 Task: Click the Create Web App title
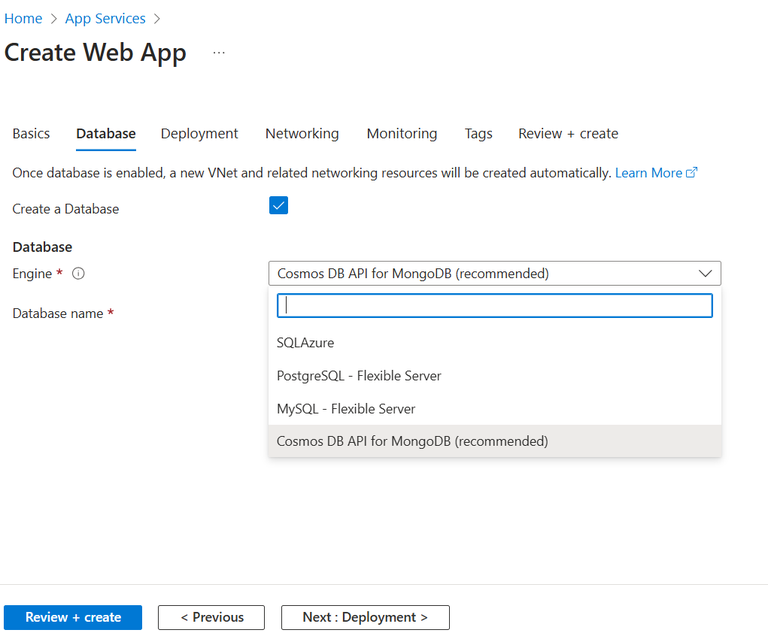click(x=95, y=52)
